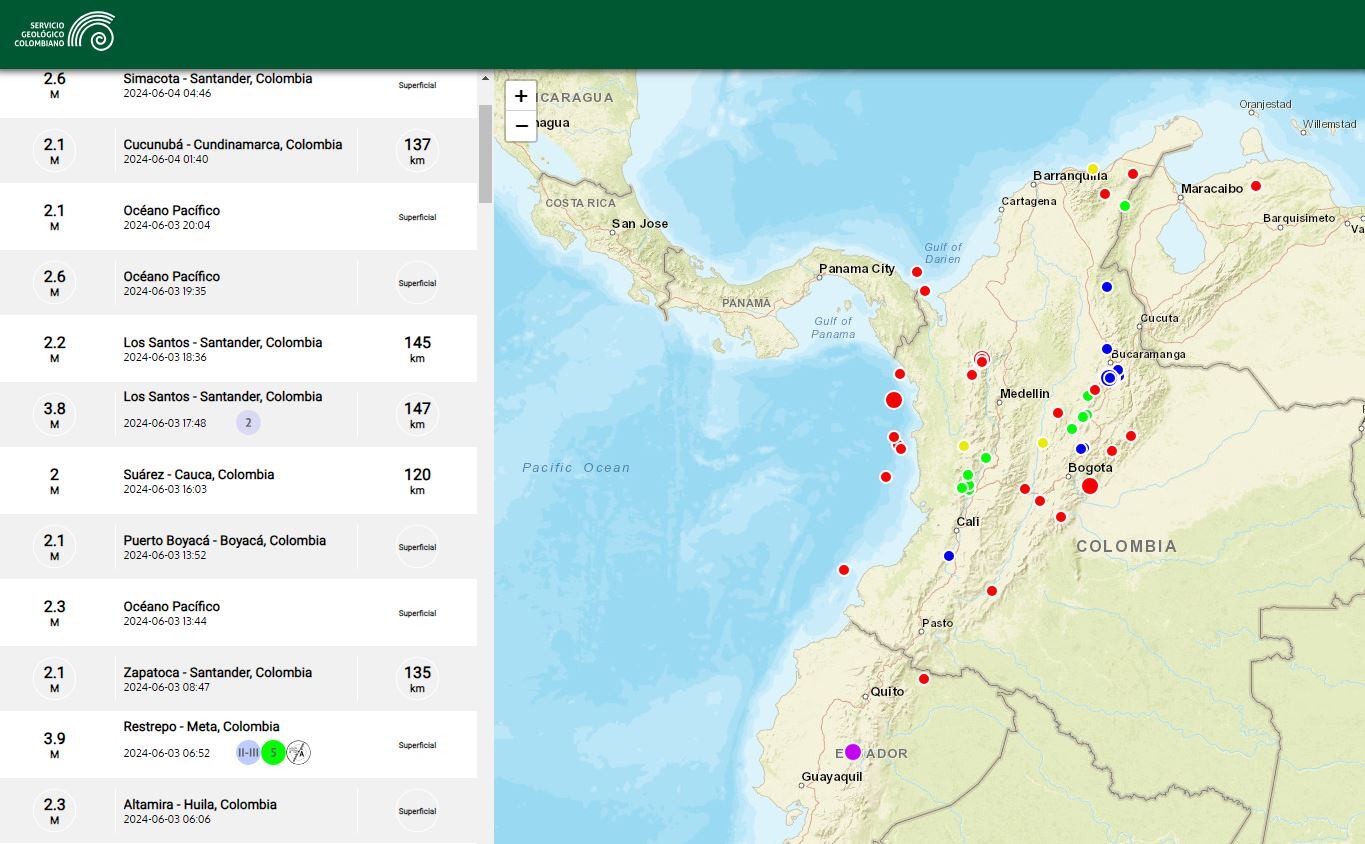The image size is (1365, 844).
Task: Click the 147 km depth circle for Los Santos
Action: pyautogui.click(x=417, y=414)
